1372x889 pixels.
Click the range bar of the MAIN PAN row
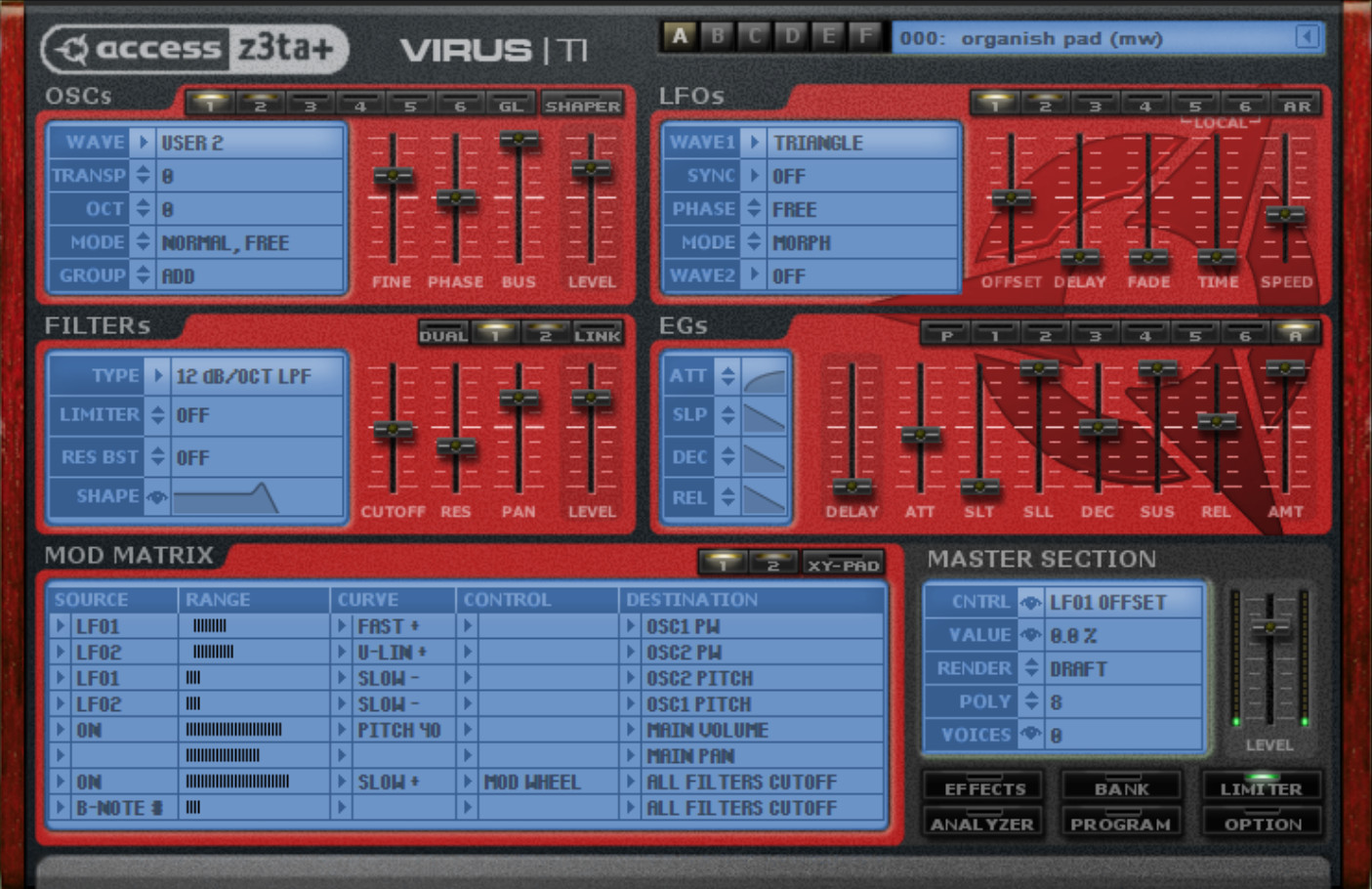click(x=224, y=755)
